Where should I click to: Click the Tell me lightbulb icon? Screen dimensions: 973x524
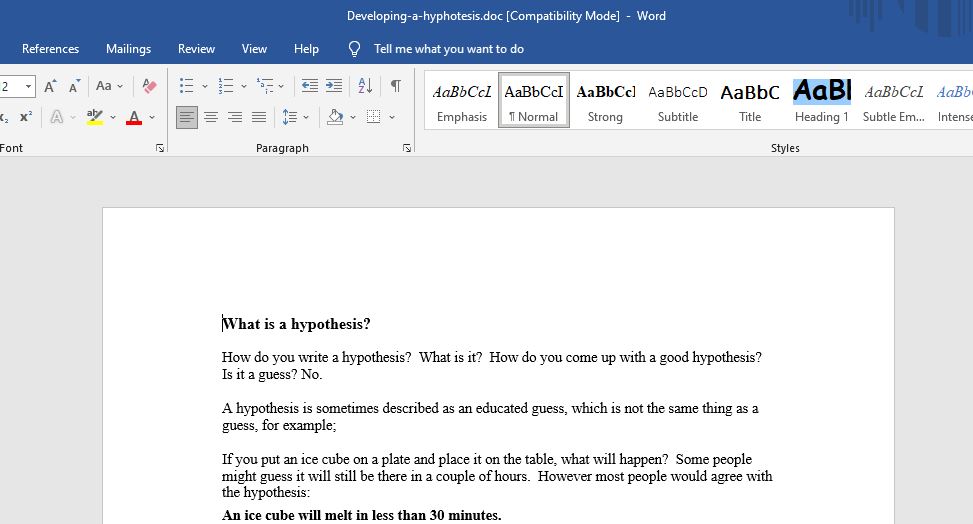354,48
